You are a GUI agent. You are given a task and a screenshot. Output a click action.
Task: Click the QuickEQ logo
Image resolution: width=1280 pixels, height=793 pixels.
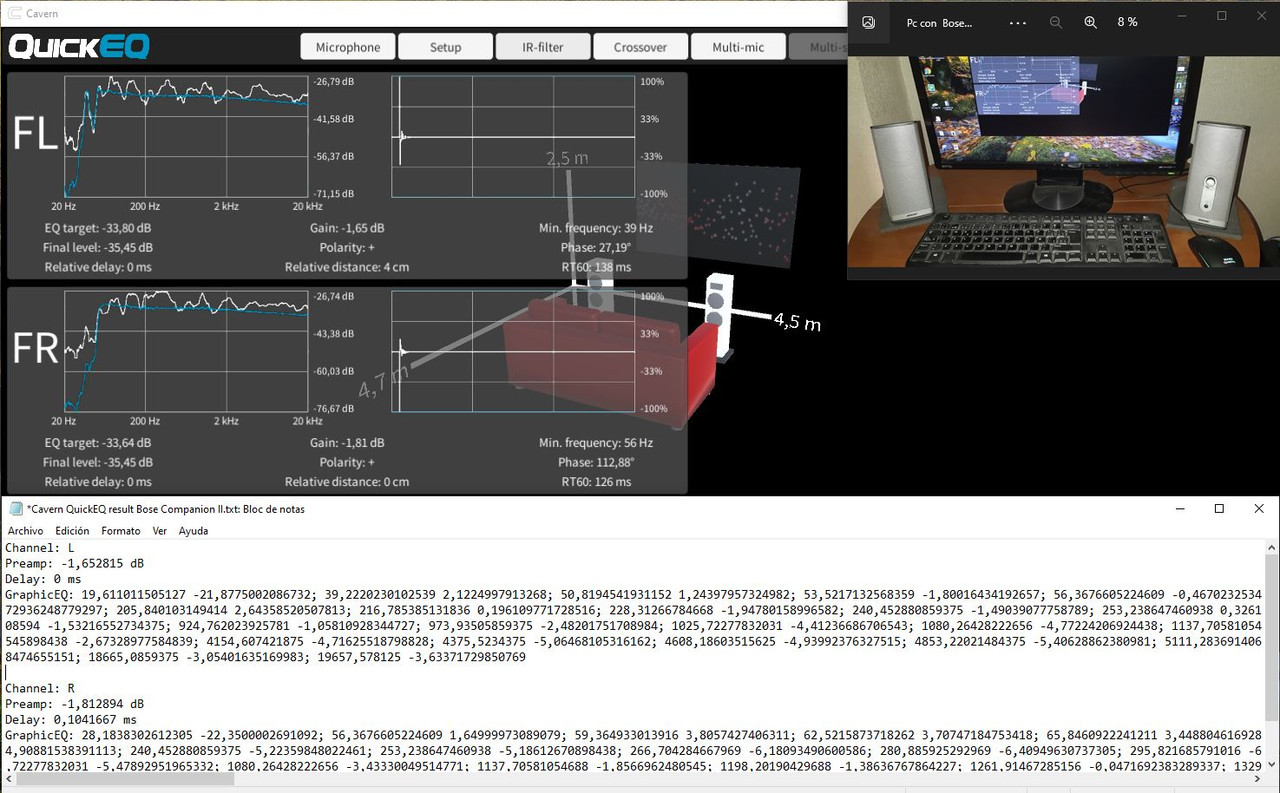(79, 47)
